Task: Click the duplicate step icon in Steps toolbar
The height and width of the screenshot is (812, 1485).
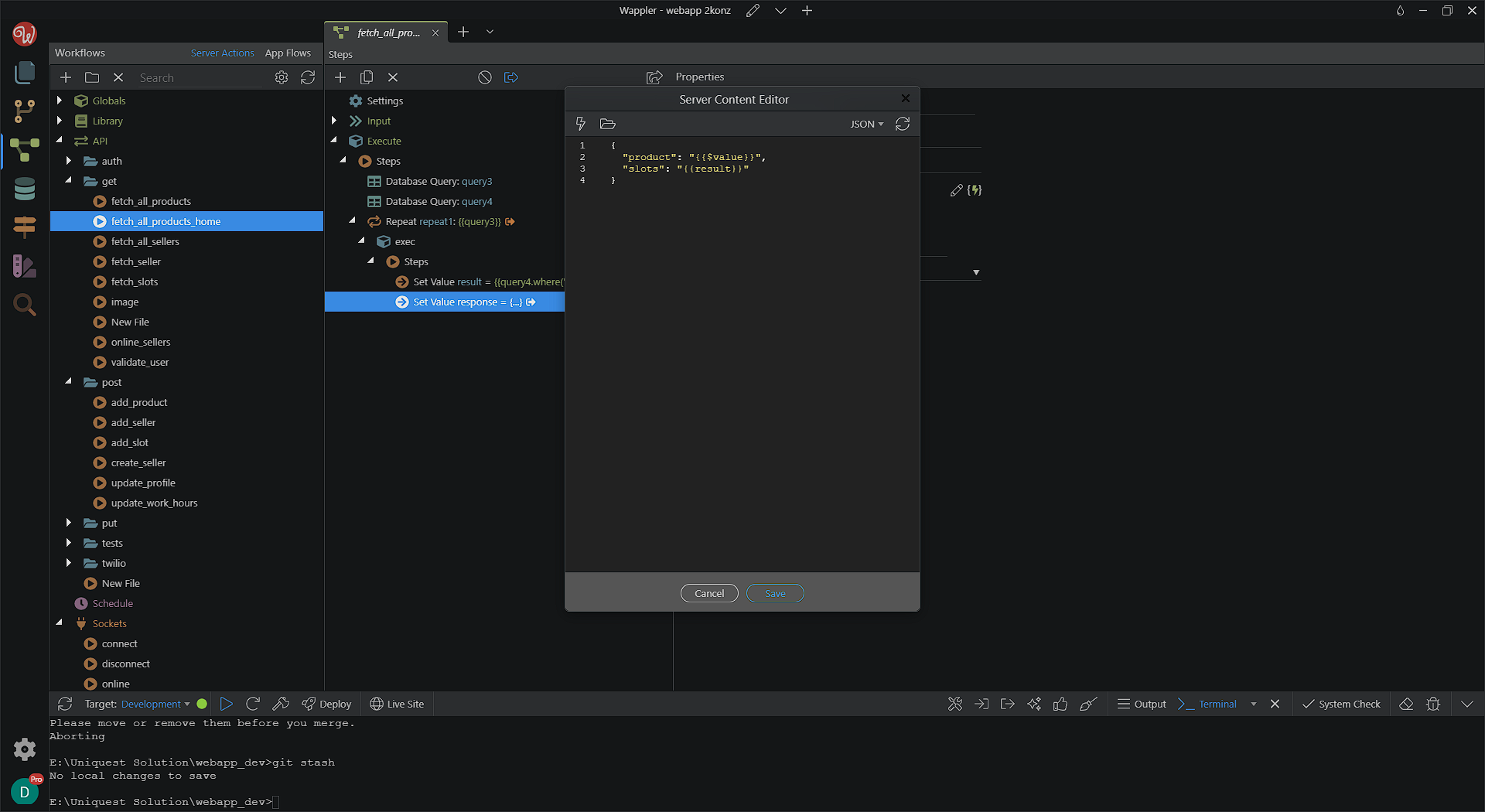Action: [367, 77]
